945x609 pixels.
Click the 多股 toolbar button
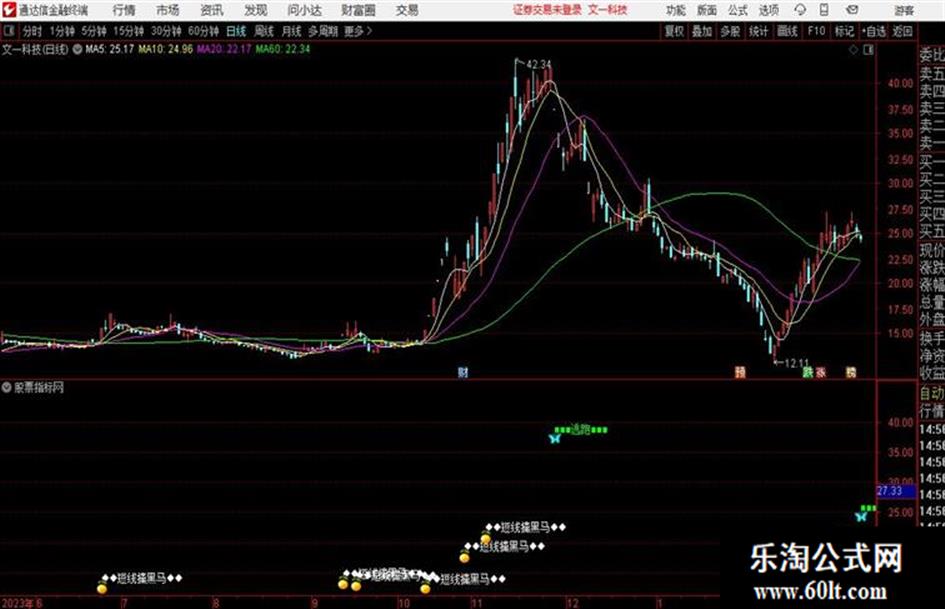coord(730,31)
